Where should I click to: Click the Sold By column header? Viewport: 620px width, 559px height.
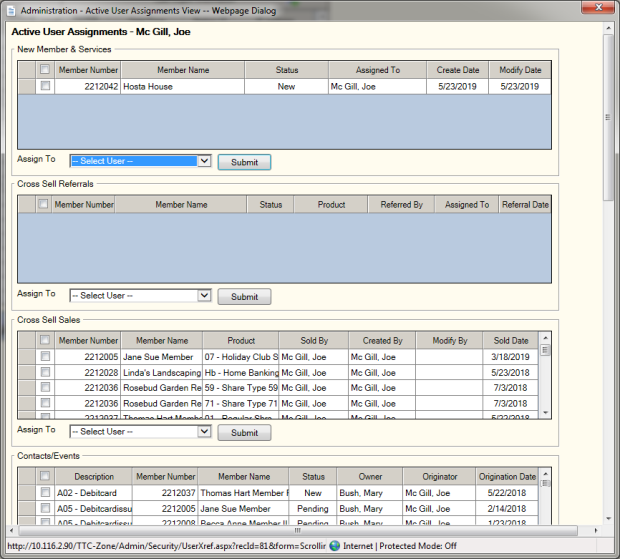tap(314, 340)
